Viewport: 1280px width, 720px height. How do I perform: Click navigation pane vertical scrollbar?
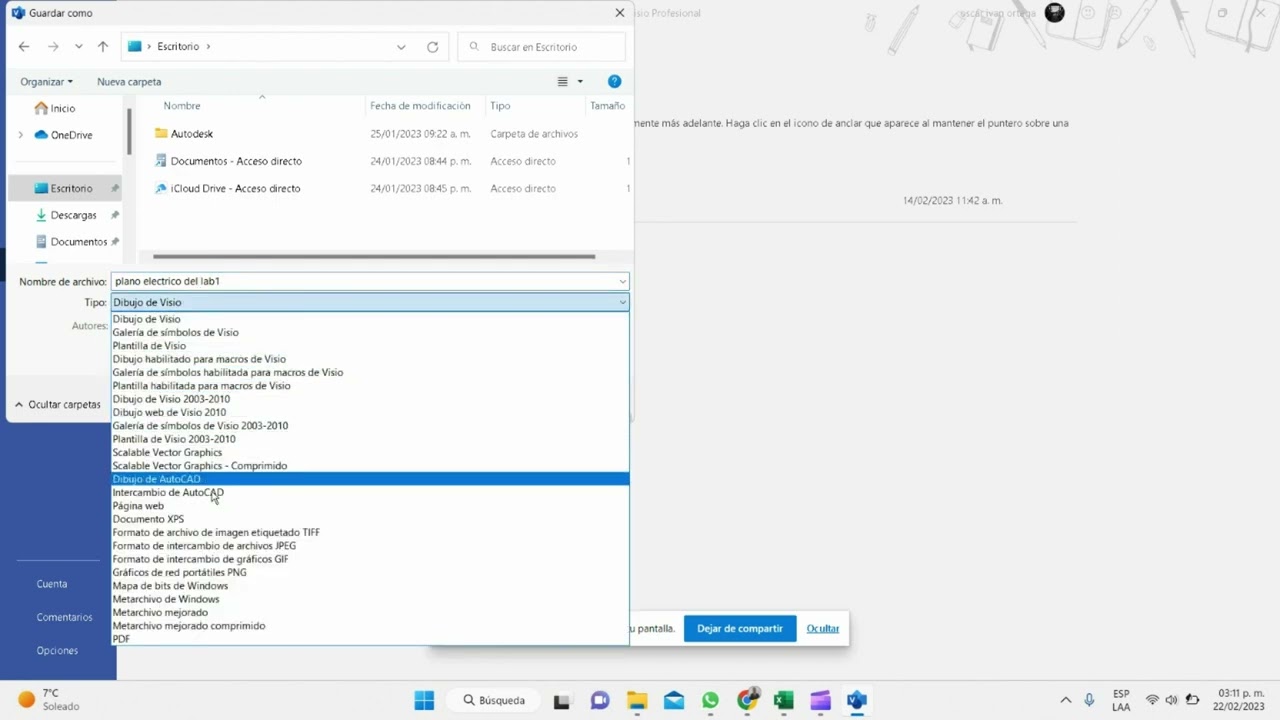coord(130,131)
